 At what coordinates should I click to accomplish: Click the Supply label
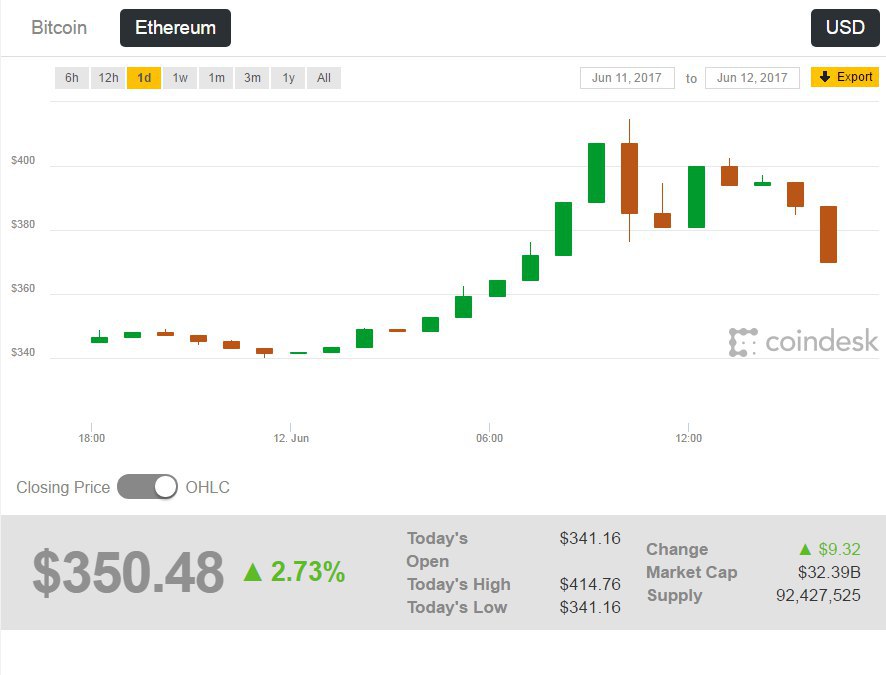674,595
